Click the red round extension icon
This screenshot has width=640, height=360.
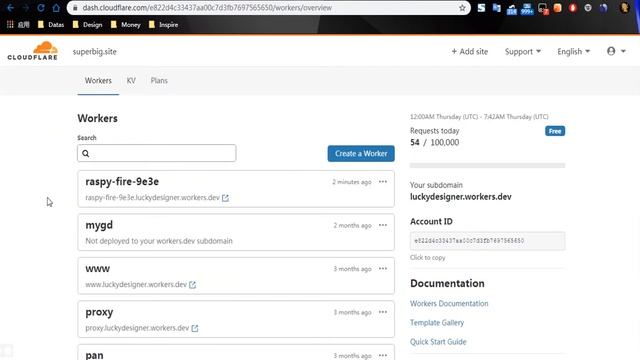(x=573, y=8)
